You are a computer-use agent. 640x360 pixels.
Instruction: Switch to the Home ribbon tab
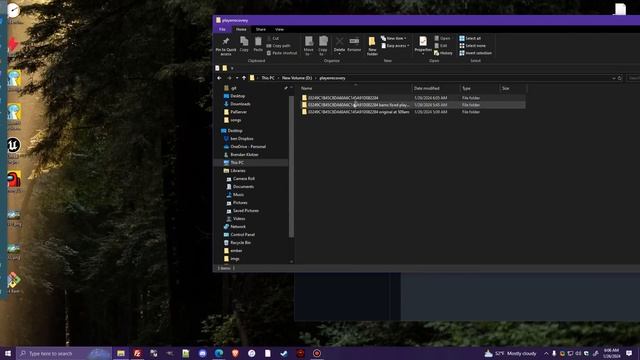tap(241, 29)
